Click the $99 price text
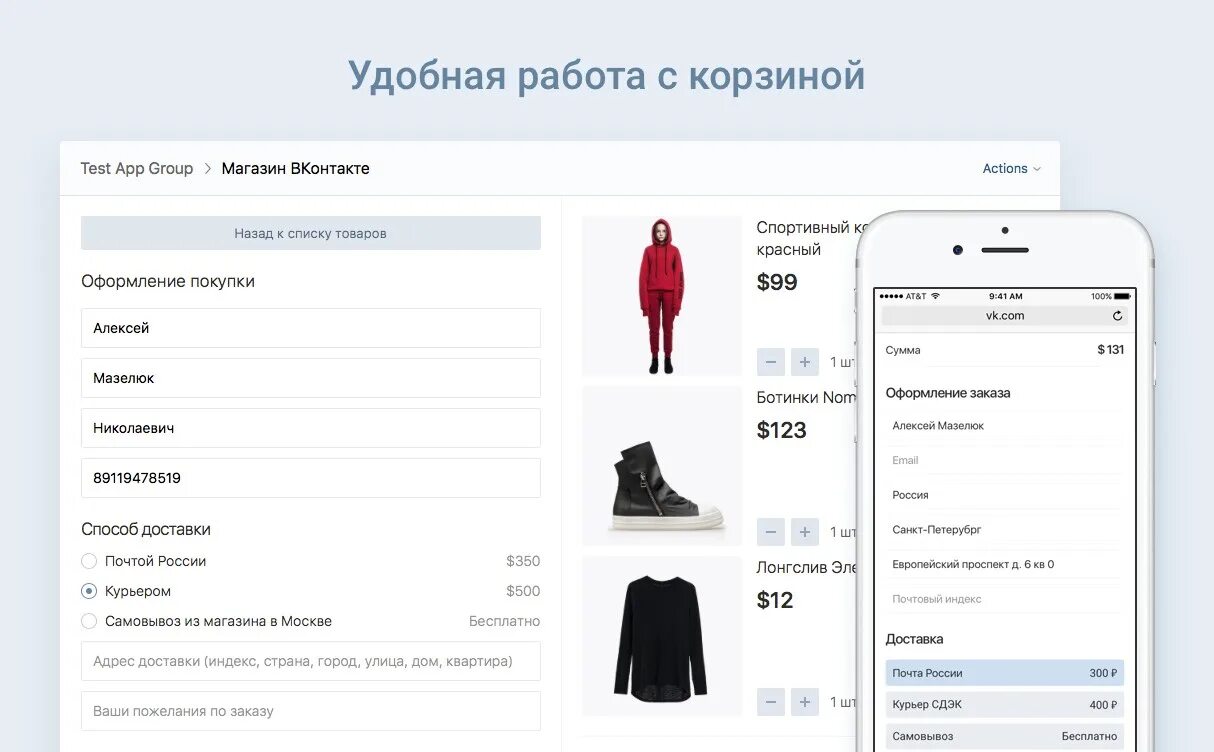 pos(777,282)
